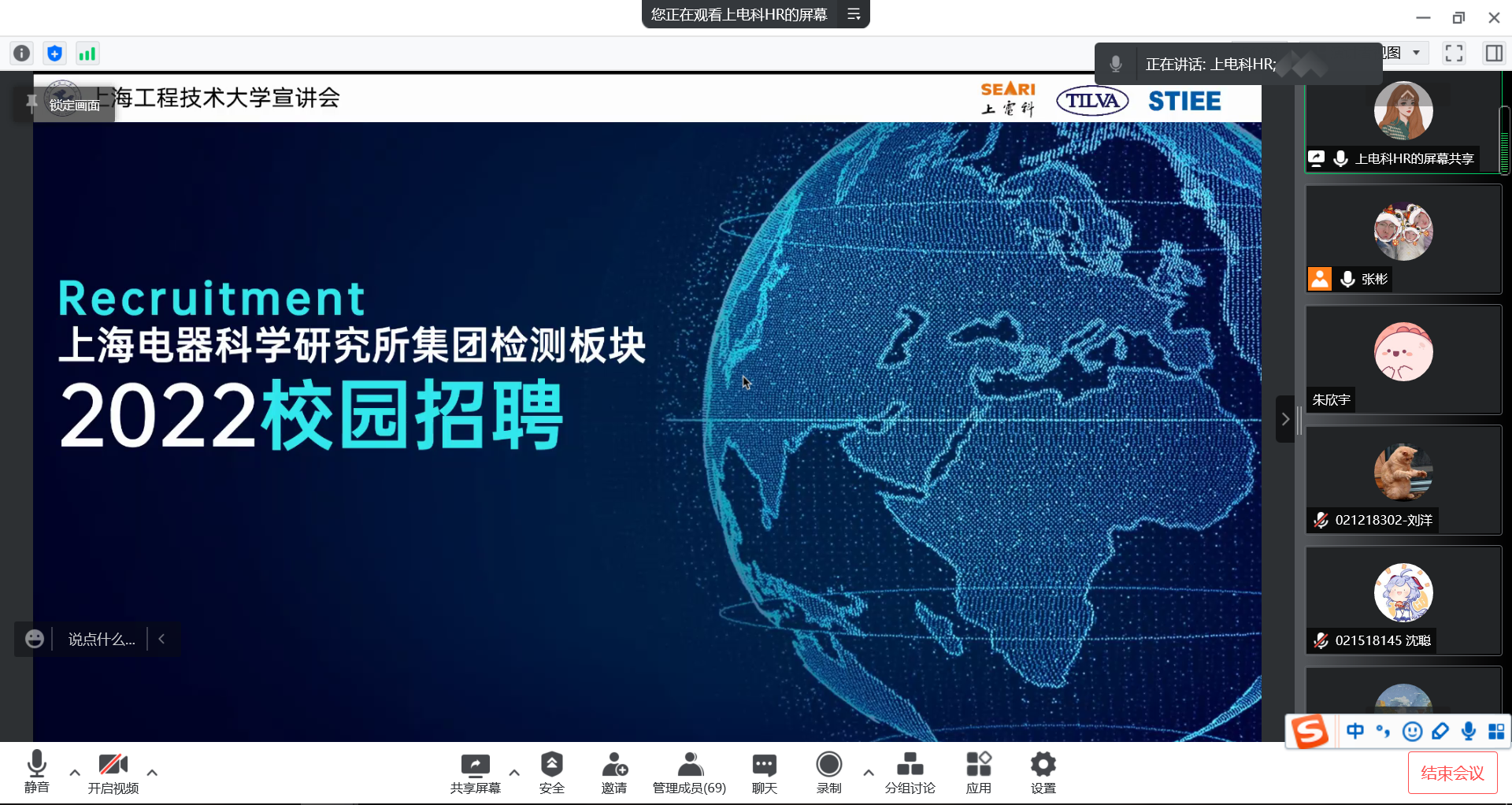
Task: Expand share screen options arrow
Action: (514, 773)
